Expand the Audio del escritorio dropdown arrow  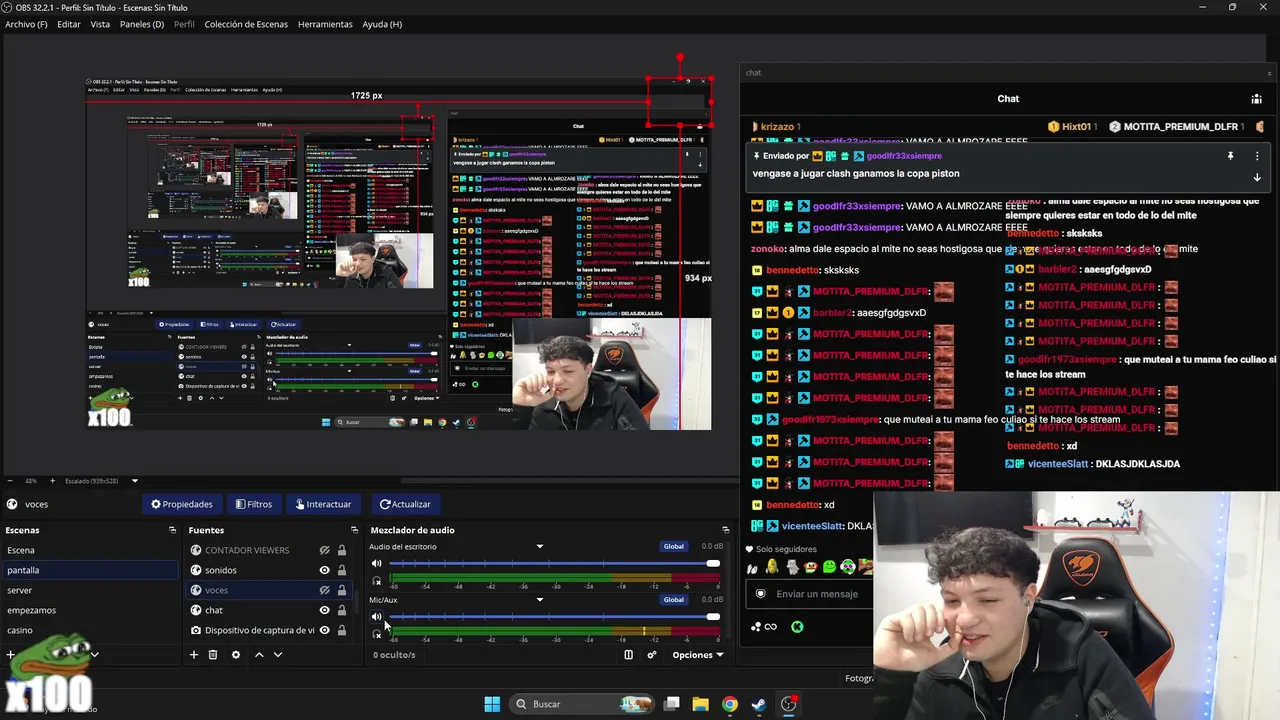[540, 547]
